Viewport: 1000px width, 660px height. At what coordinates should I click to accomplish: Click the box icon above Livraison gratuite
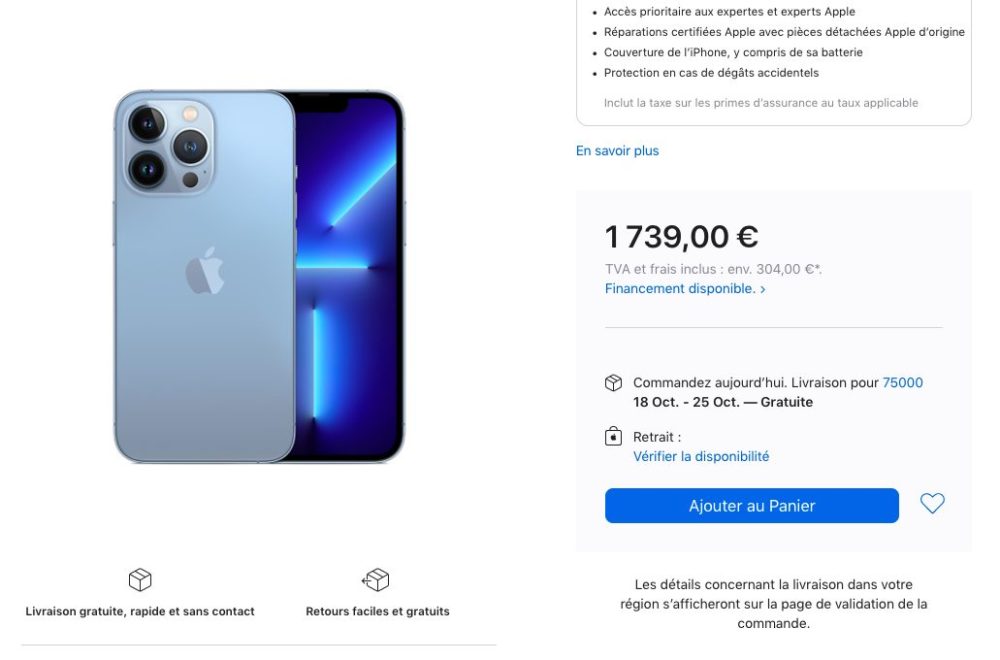140,580
